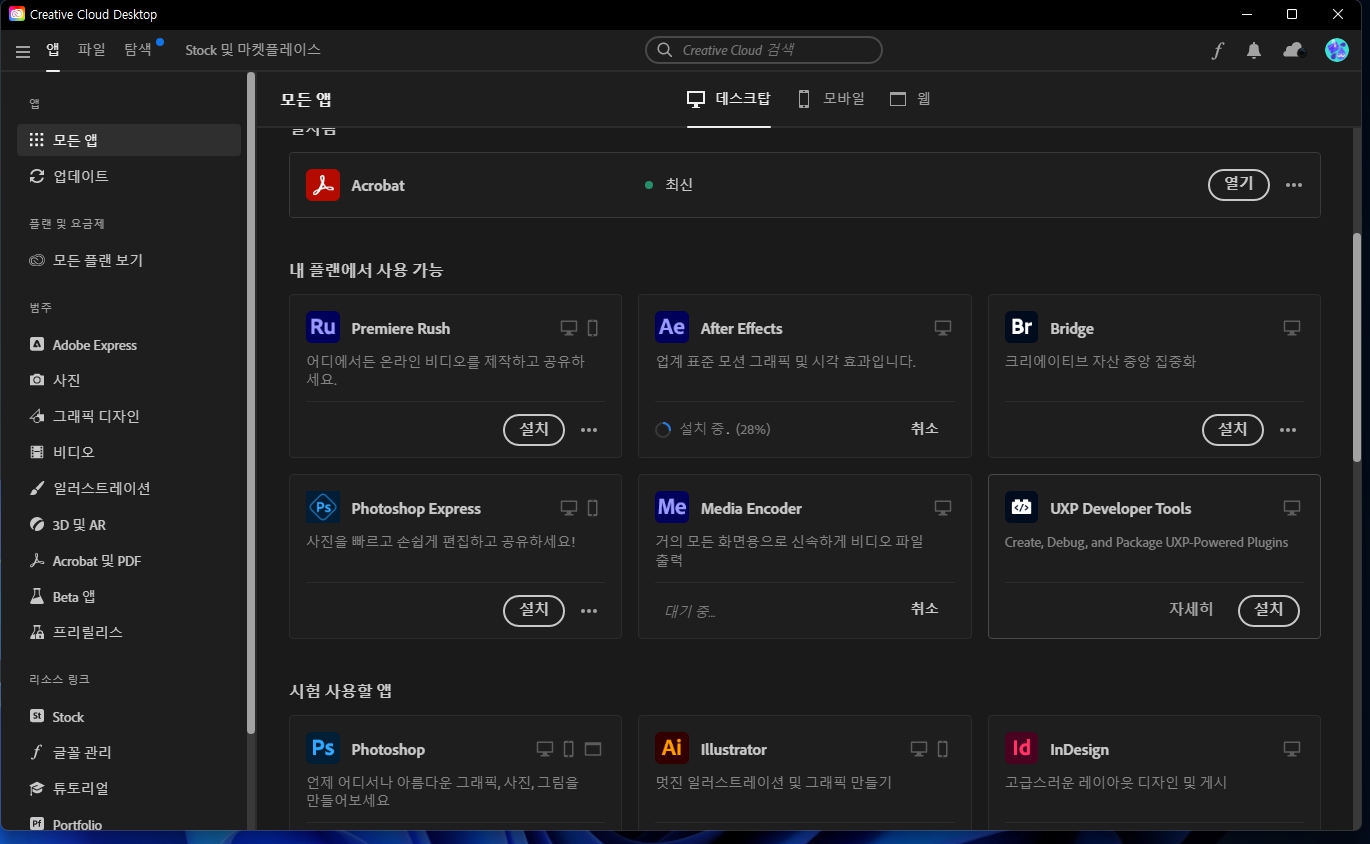Select the 웹 platform tab
This screenshot has height=844, width=1370.
coord(910,99)
